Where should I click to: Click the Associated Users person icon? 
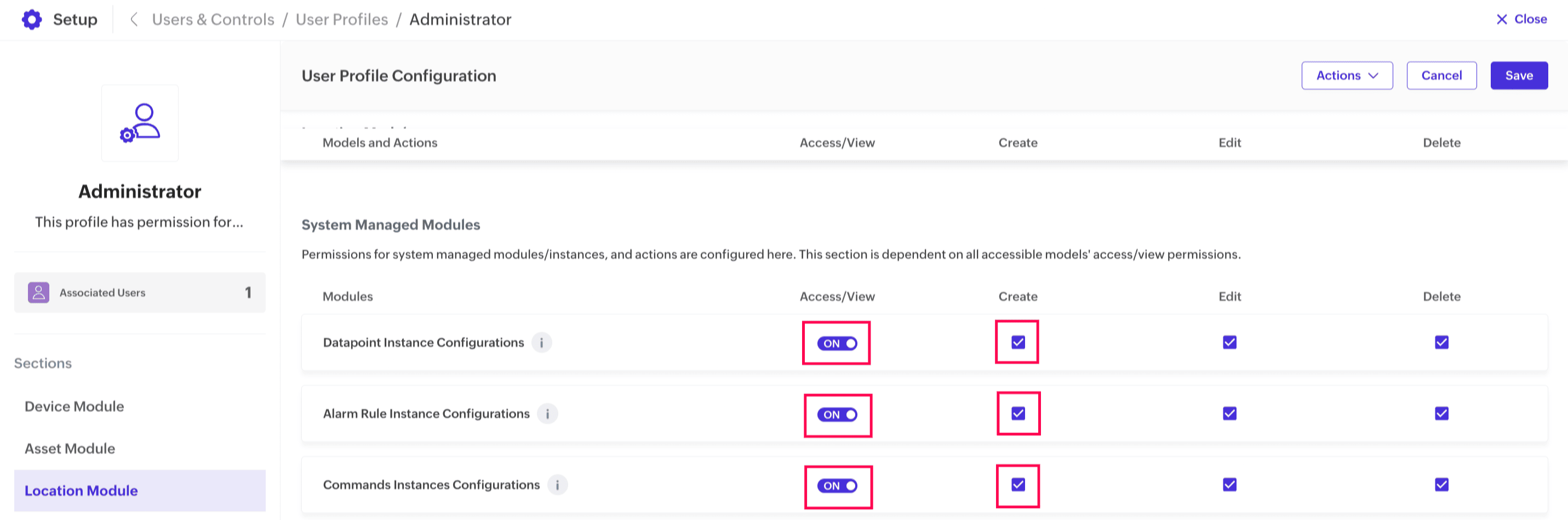pos(38,292)
